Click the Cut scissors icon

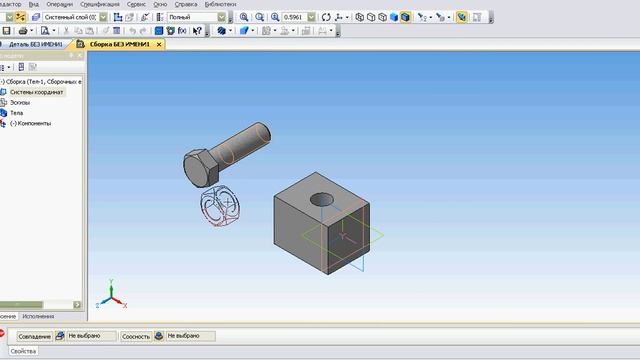tap(66, 31)
